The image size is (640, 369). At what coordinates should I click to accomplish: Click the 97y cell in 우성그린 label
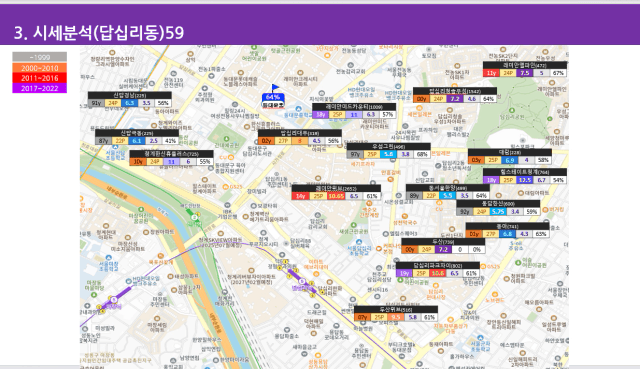point(355,154)
